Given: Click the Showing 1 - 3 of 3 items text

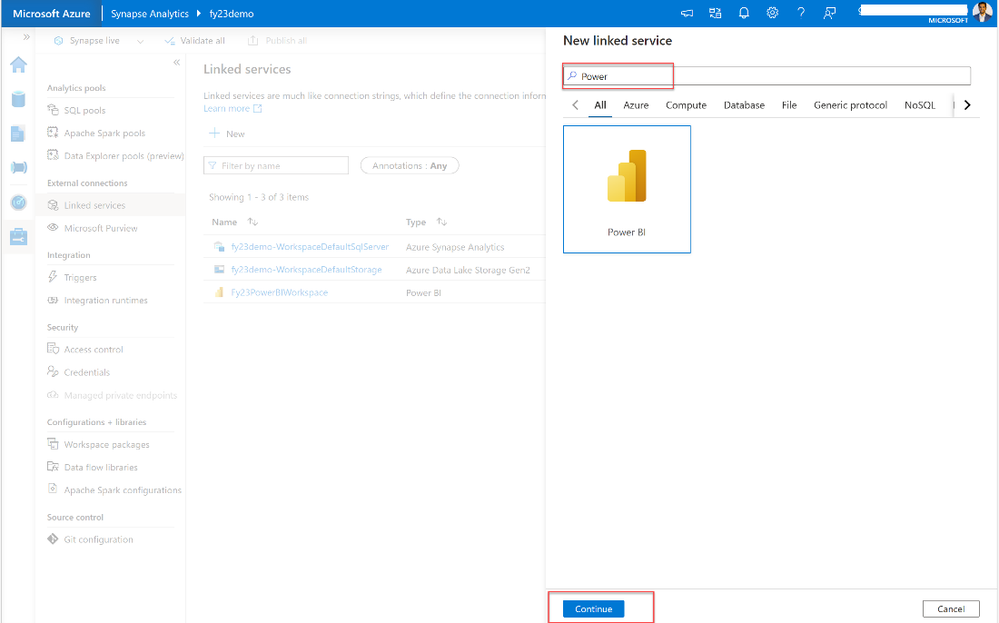Looking at the screenshot, I should click(259, 197).
